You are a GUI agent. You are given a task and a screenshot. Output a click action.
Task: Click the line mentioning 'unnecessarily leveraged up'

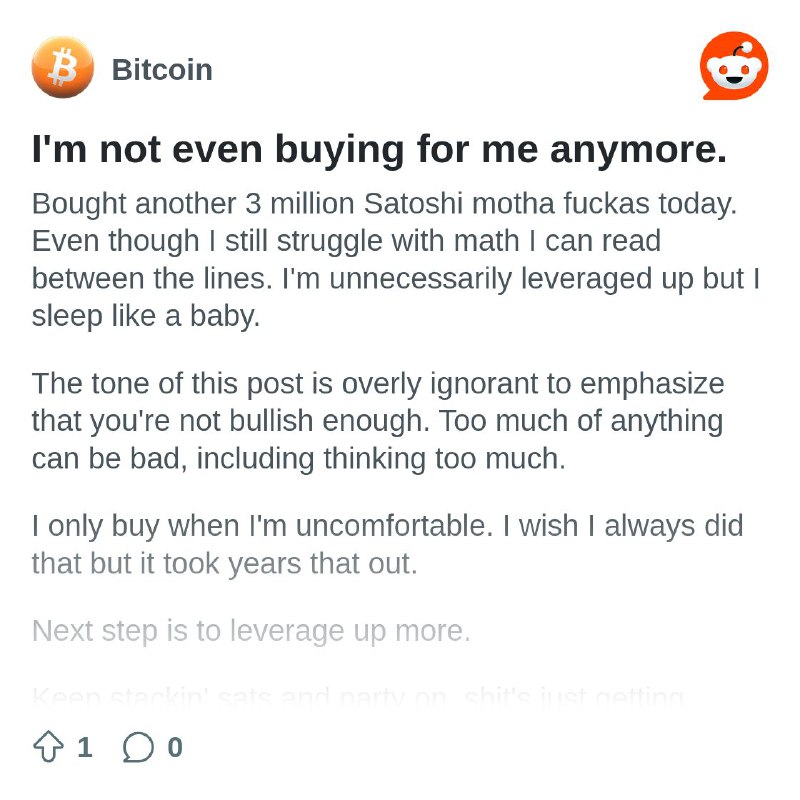(x=396, y=279)
